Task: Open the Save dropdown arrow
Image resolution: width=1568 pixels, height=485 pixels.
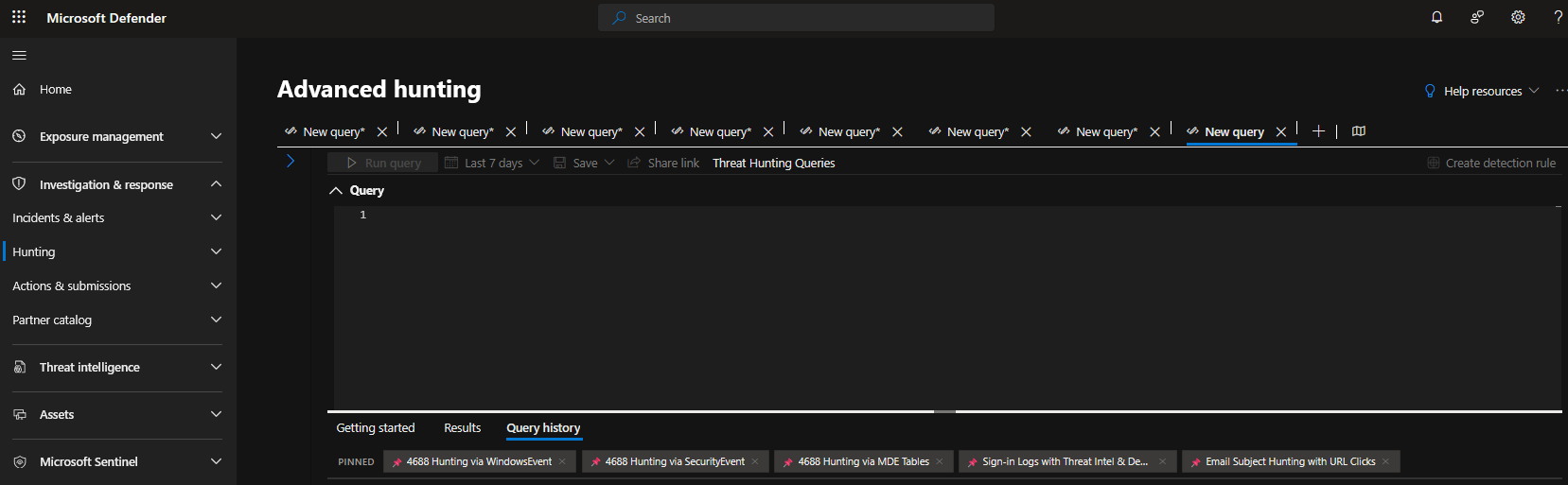Action: tap(609, 163)
